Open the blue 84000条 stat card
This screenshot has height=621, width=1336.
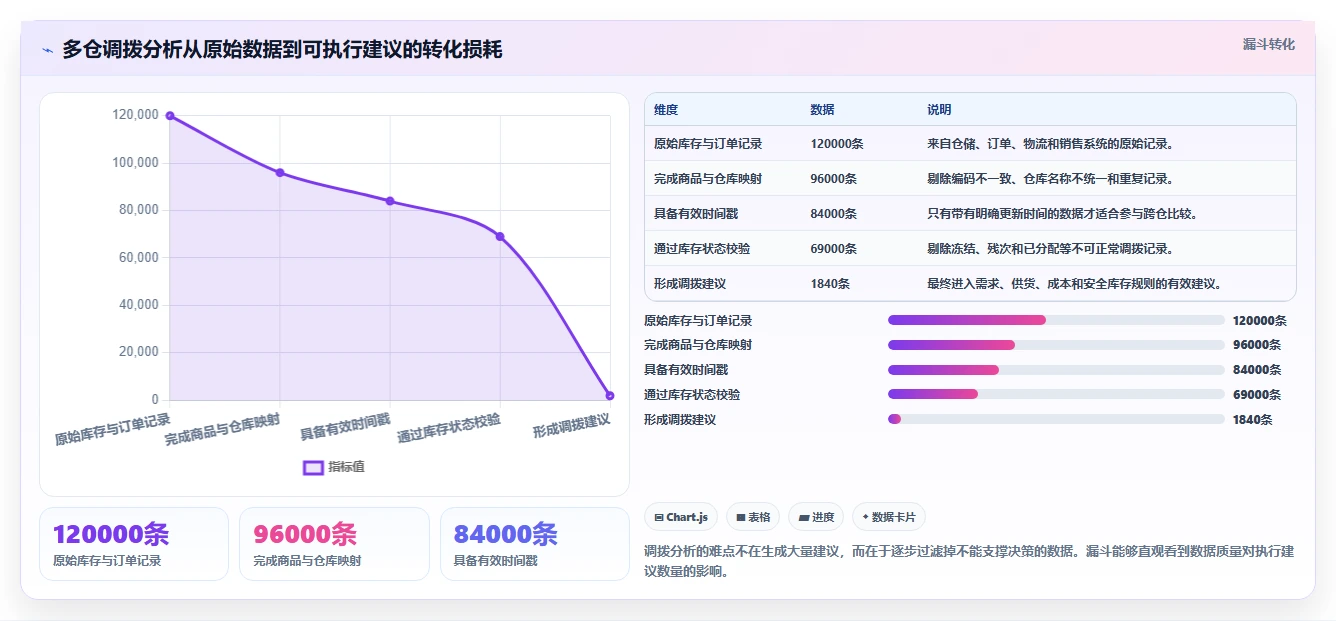pyautogui.click(x=535, y=544)
